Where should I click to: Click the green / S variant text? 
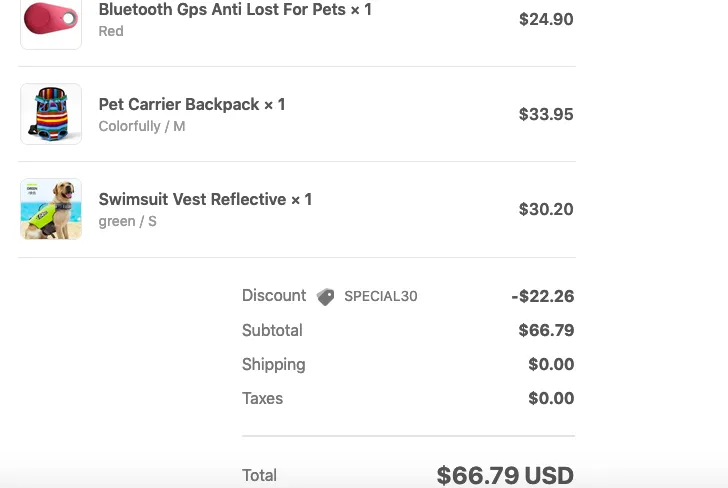point(127,221)
